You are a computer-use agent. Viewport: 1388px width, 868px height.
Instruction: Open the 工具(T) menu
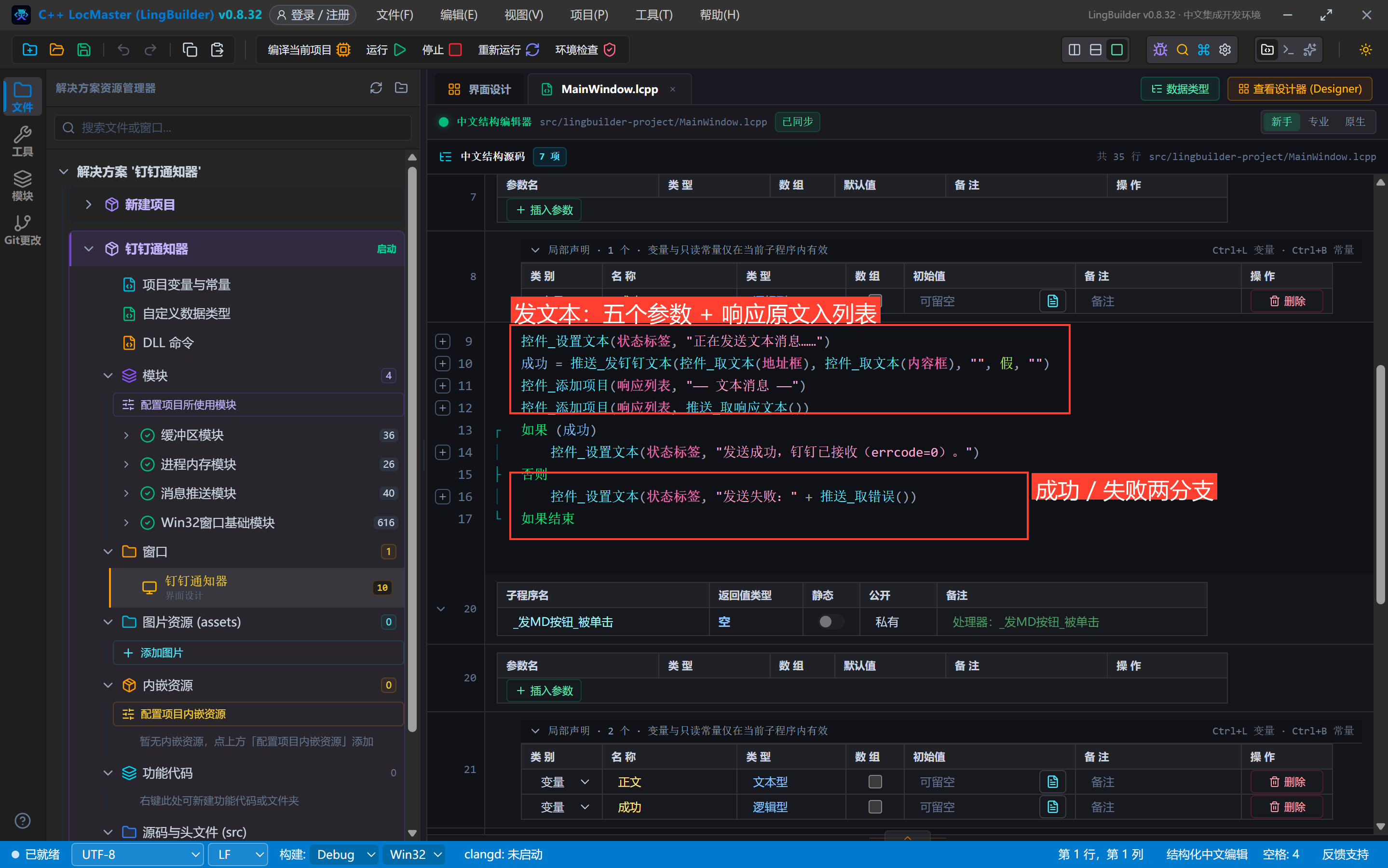pos(654,15)
